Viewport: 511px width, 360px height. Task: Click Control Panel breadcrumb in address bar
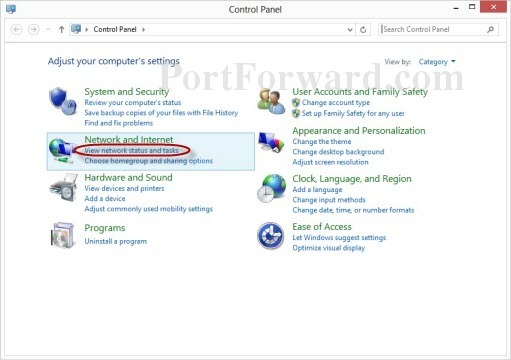click(115, 29)
